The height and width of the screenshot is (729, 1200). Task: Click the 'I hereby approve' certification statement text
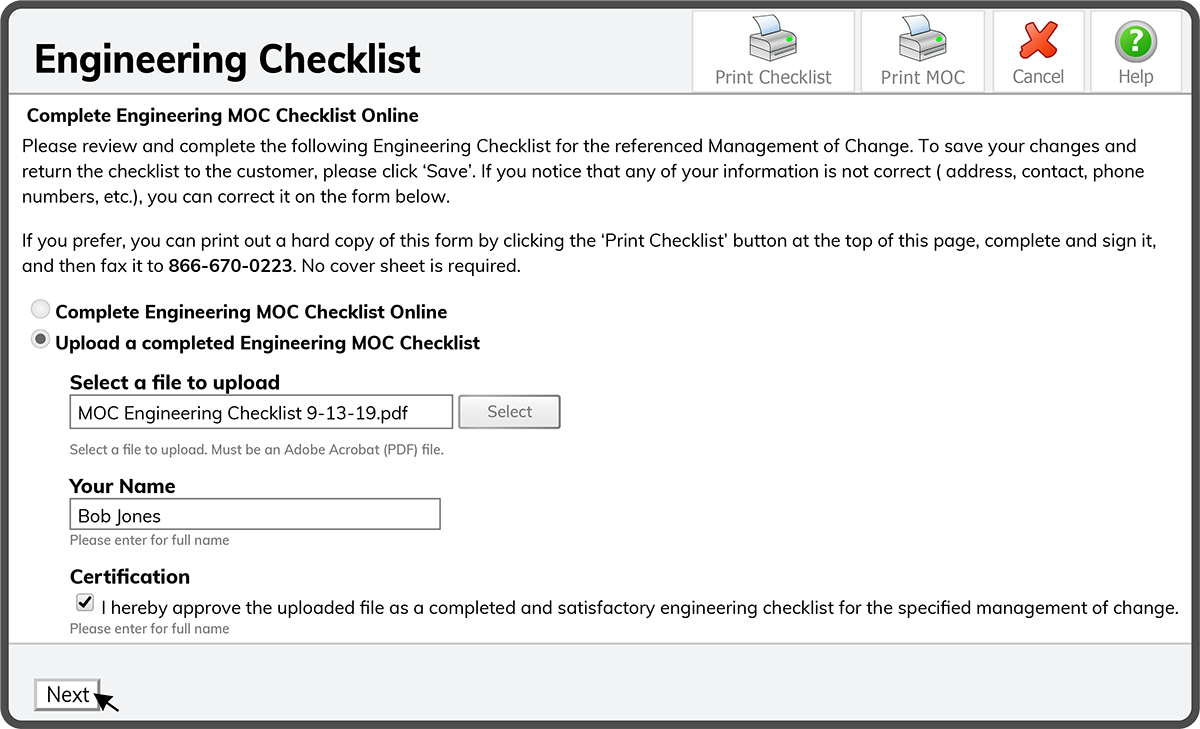640,607
